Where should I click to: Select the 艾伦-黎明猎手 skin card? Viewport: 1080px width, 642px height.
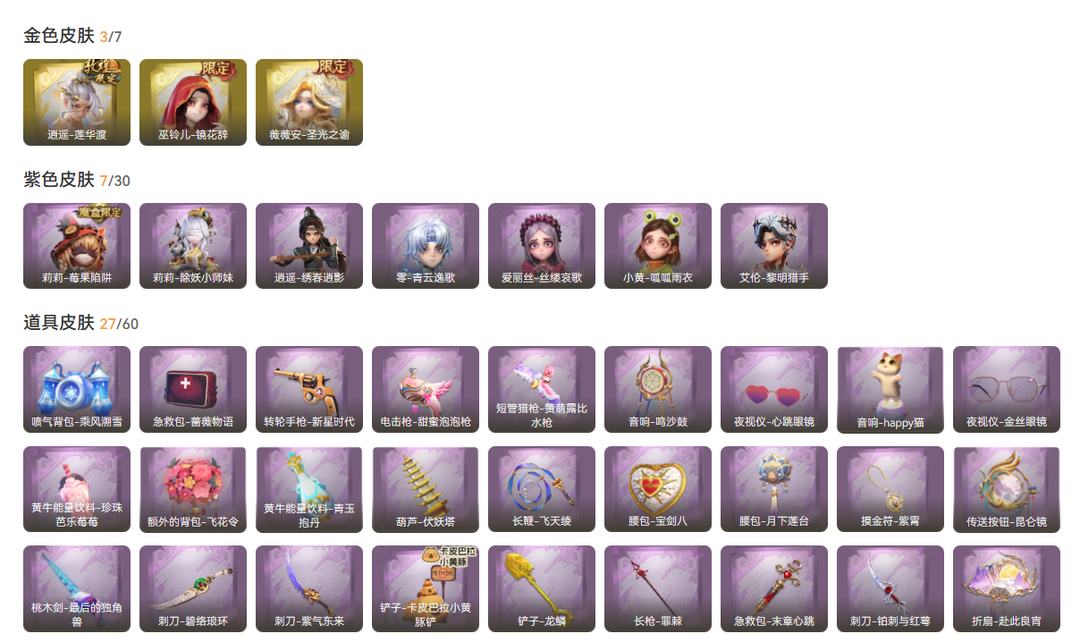pyautogui.click(x=774, y=246)
